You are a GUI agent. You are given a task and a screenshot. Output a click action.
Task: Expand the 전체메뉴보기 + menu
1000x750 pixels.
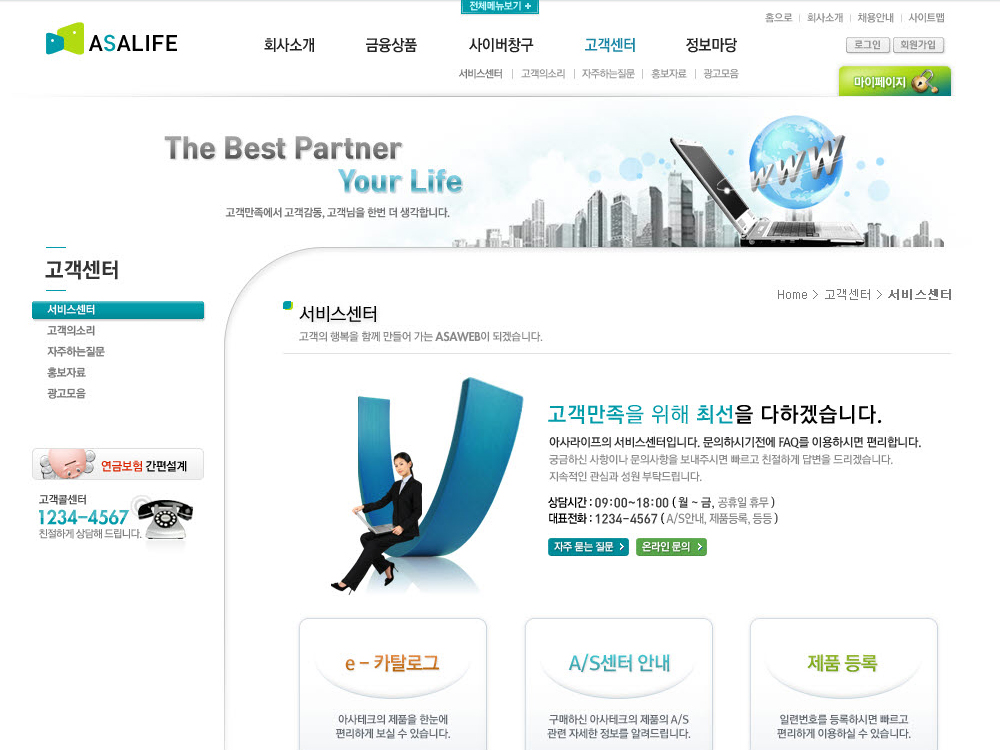(x=500, y=6)
